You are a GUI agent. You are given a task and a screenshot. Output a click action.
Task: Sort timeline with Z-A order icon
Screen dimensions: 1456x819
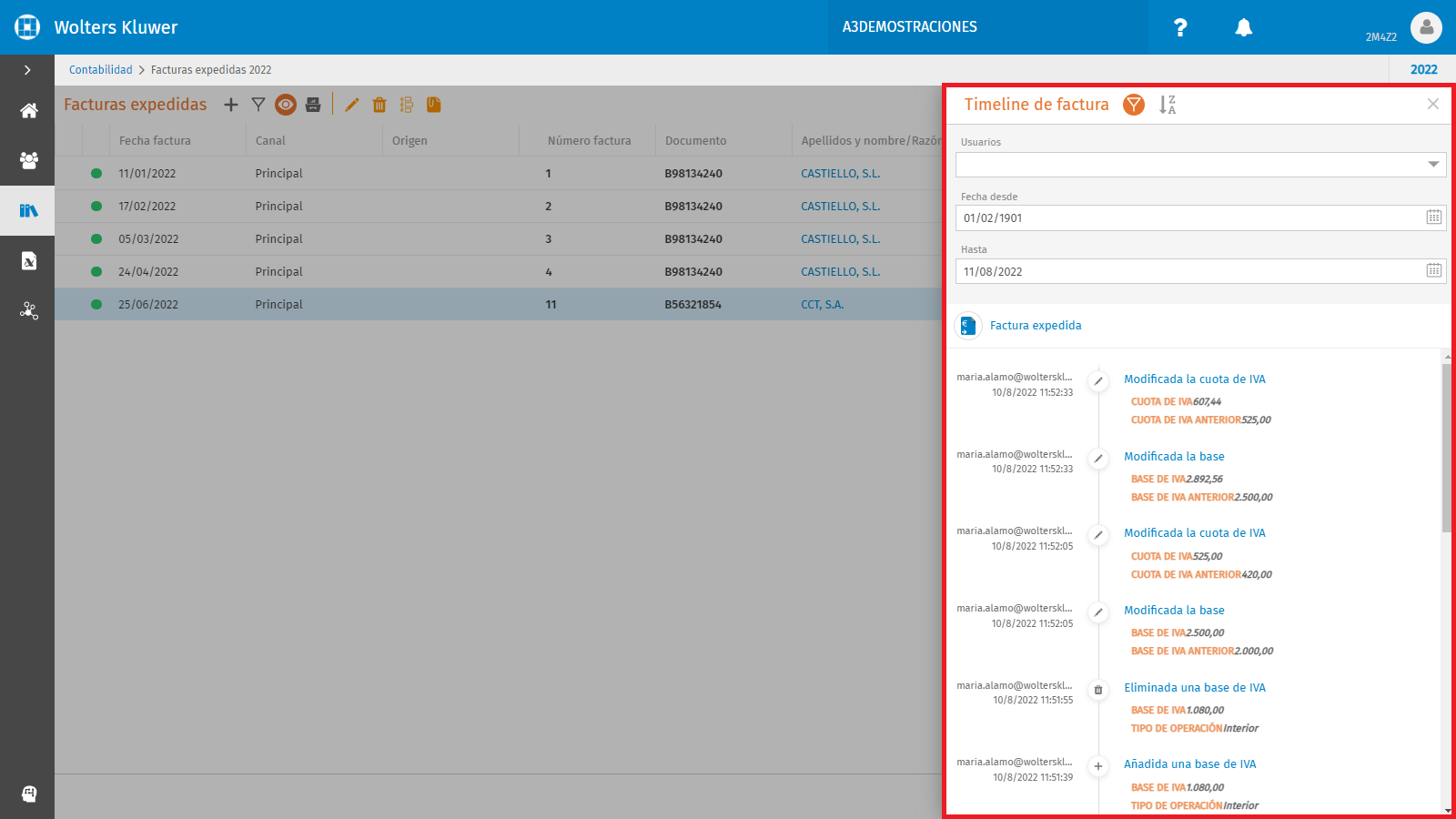1168,105
